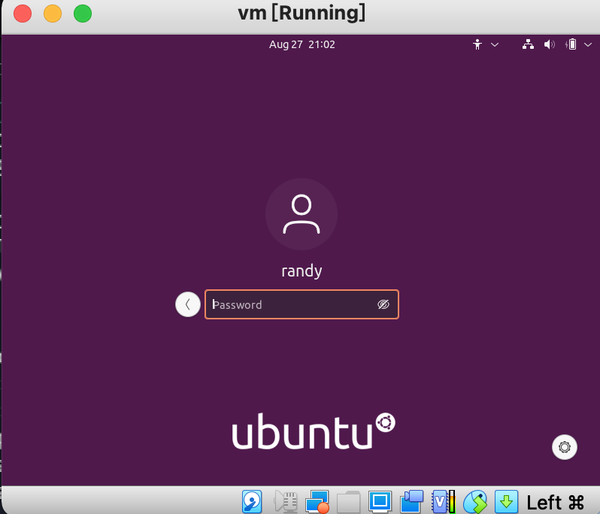The image size is (600, 514).
Task: Open the date and time Aug 27 21:02
Action: (x=302, y=44)
